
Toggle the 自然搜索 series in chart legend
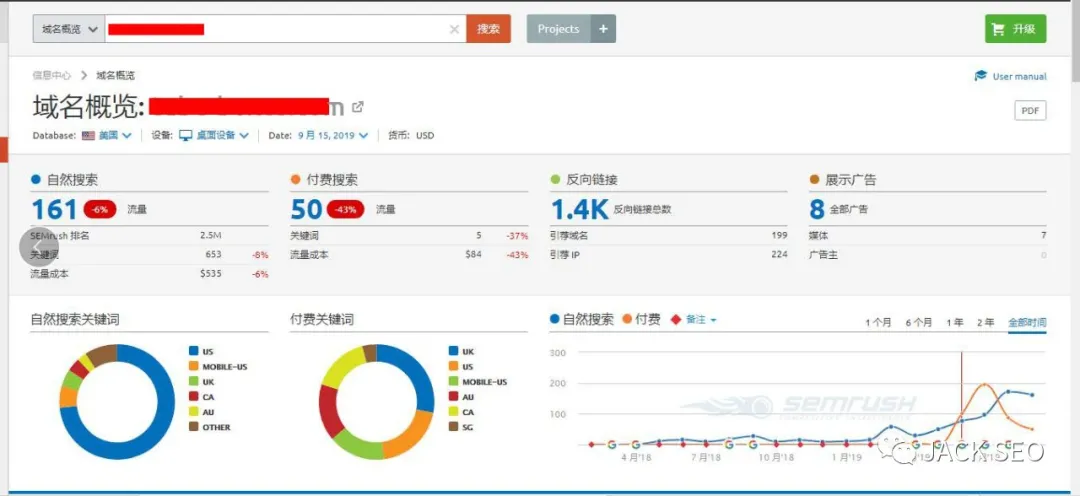coord(582,320)
